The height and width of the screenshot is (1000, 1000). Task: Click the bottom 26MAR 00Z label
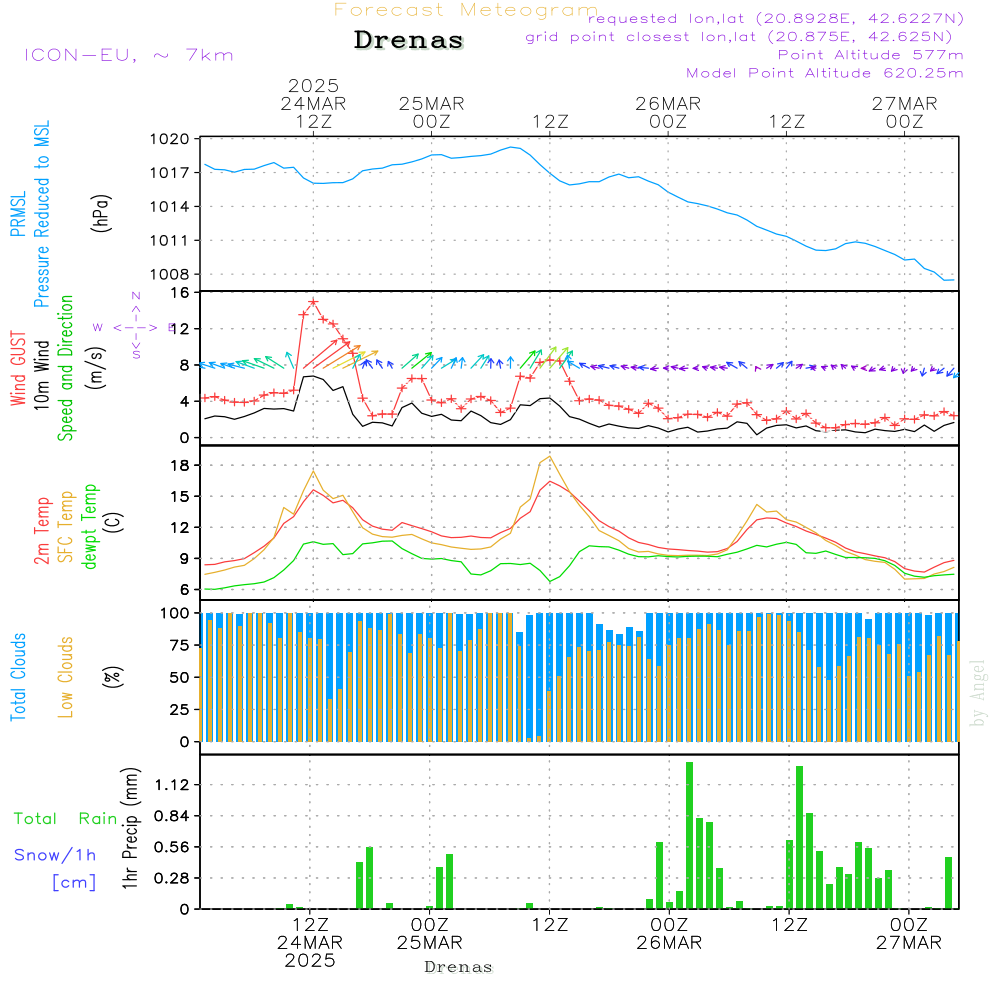pyautogui.click(x=669, y=934)
